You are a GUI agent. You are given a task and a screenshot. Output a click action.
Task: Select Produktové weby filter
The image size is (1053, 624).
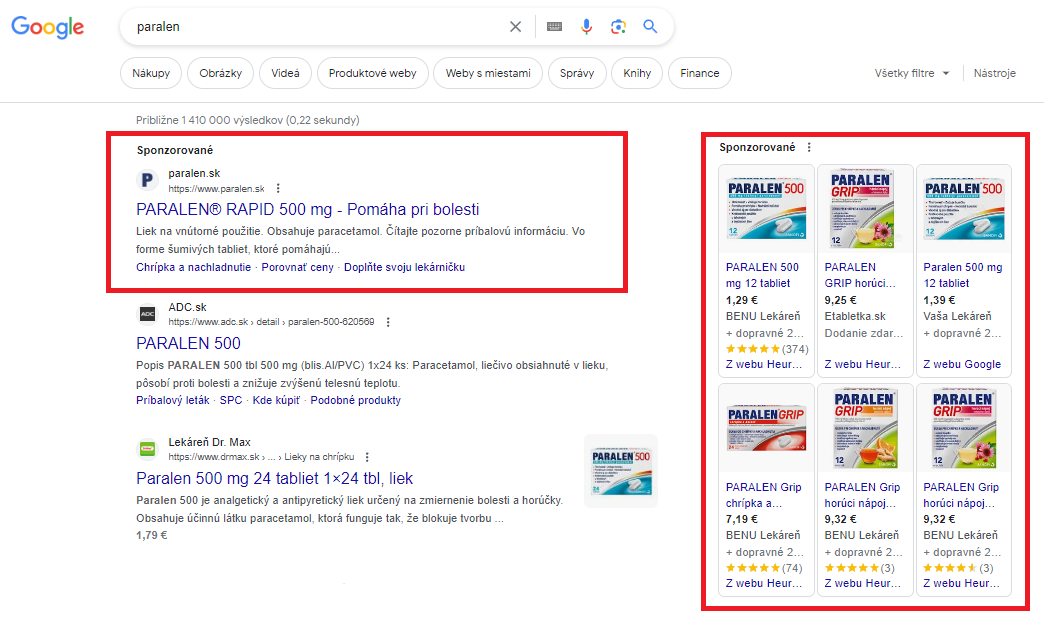[x=373, y=73]
